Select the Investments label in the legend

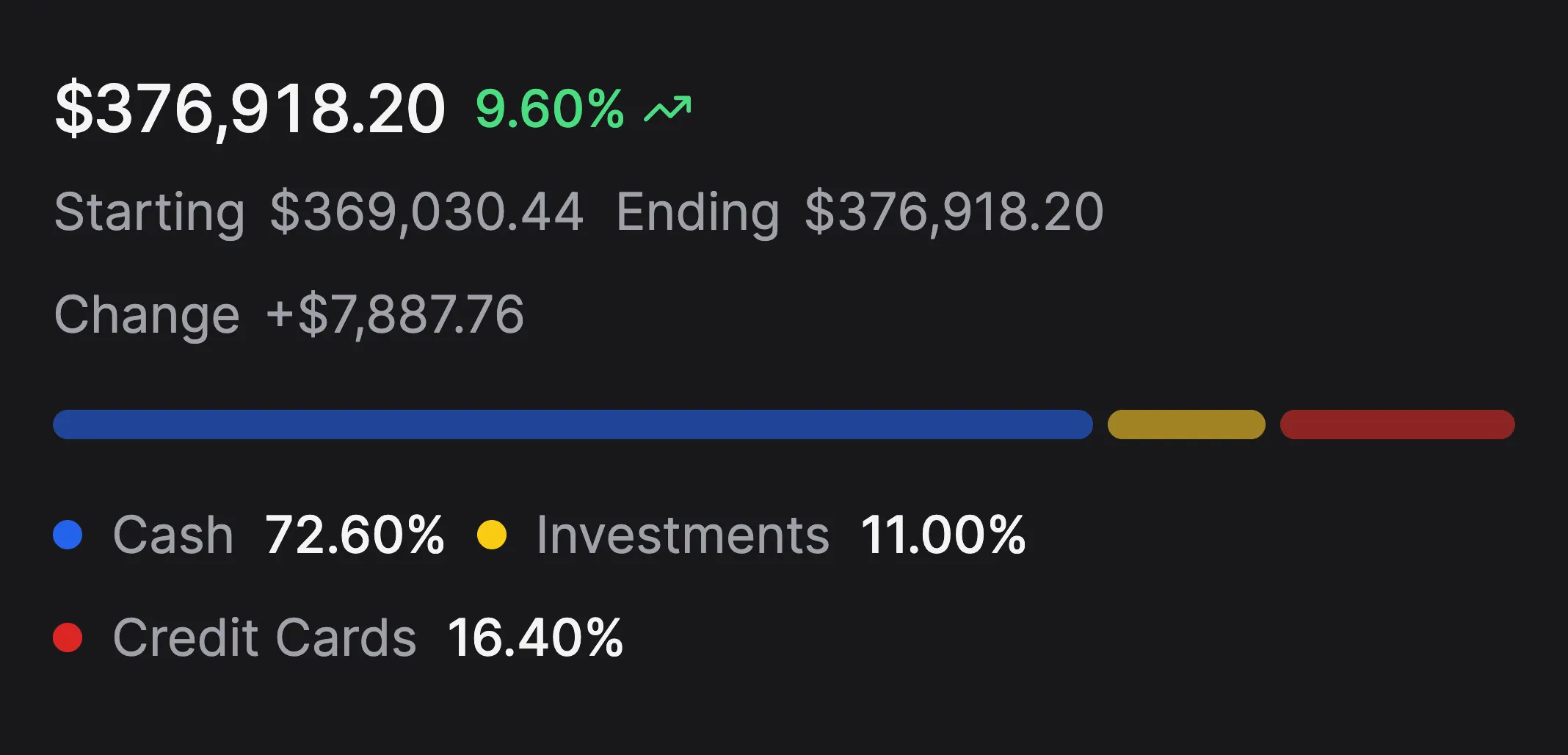(683, 534)
